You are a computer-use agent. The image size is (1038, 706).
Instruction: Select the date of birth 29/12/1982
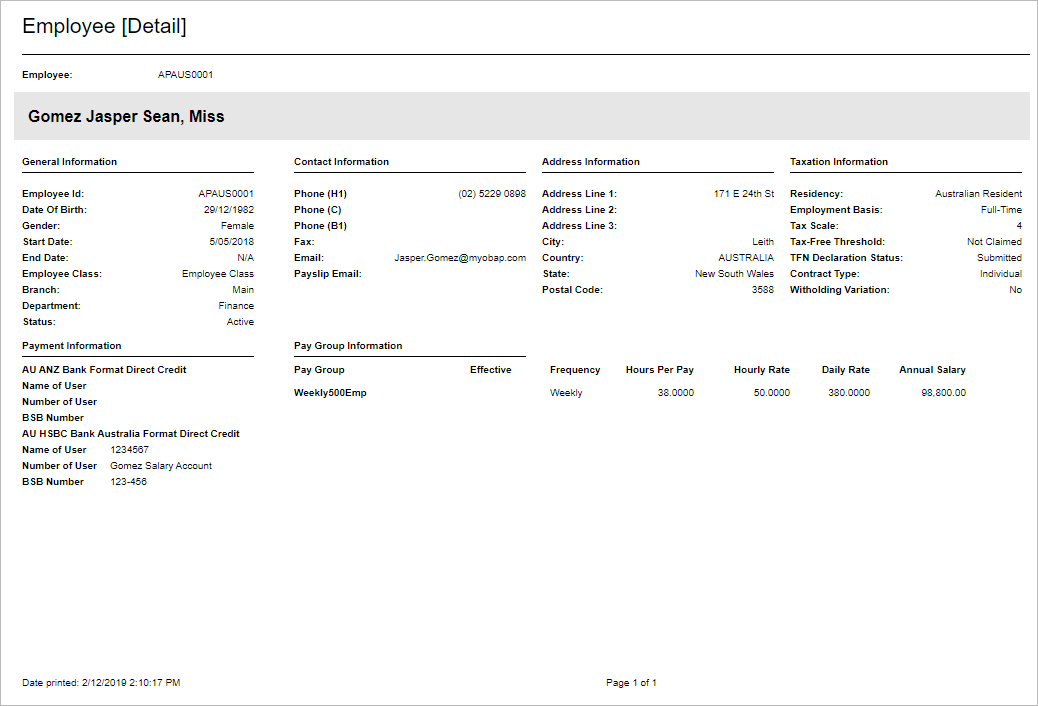(228, 210)
